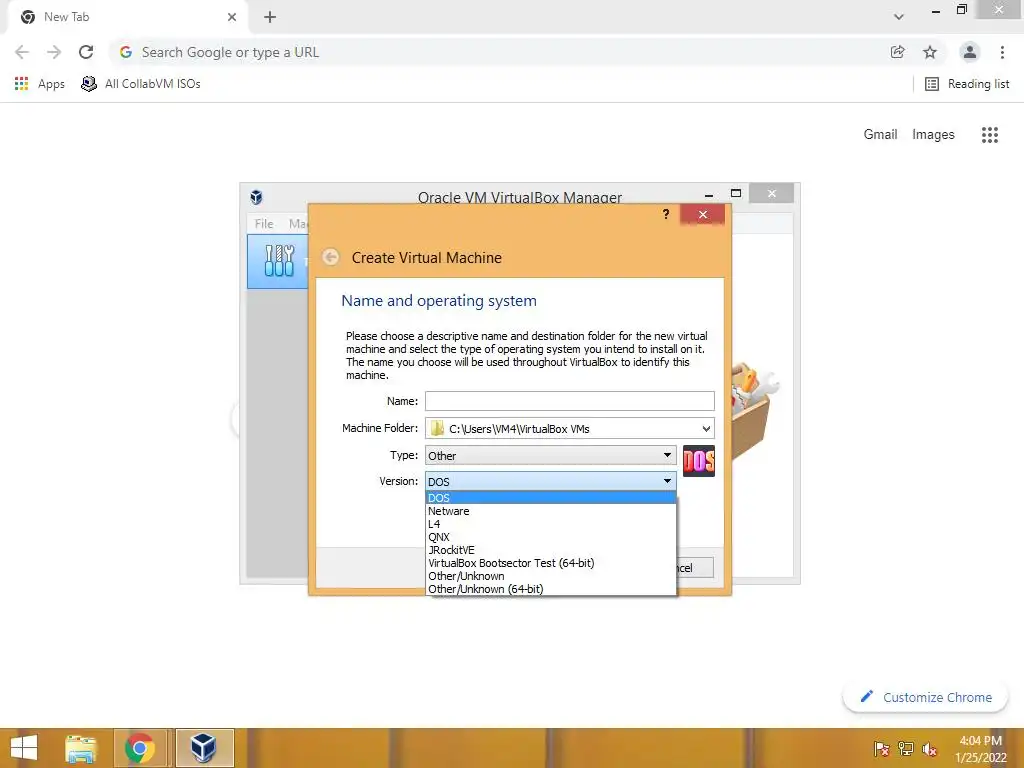Click the share page icon in Chrome
The width and height of the screenshot is (1024, 768).
click(x=897, y=52)
